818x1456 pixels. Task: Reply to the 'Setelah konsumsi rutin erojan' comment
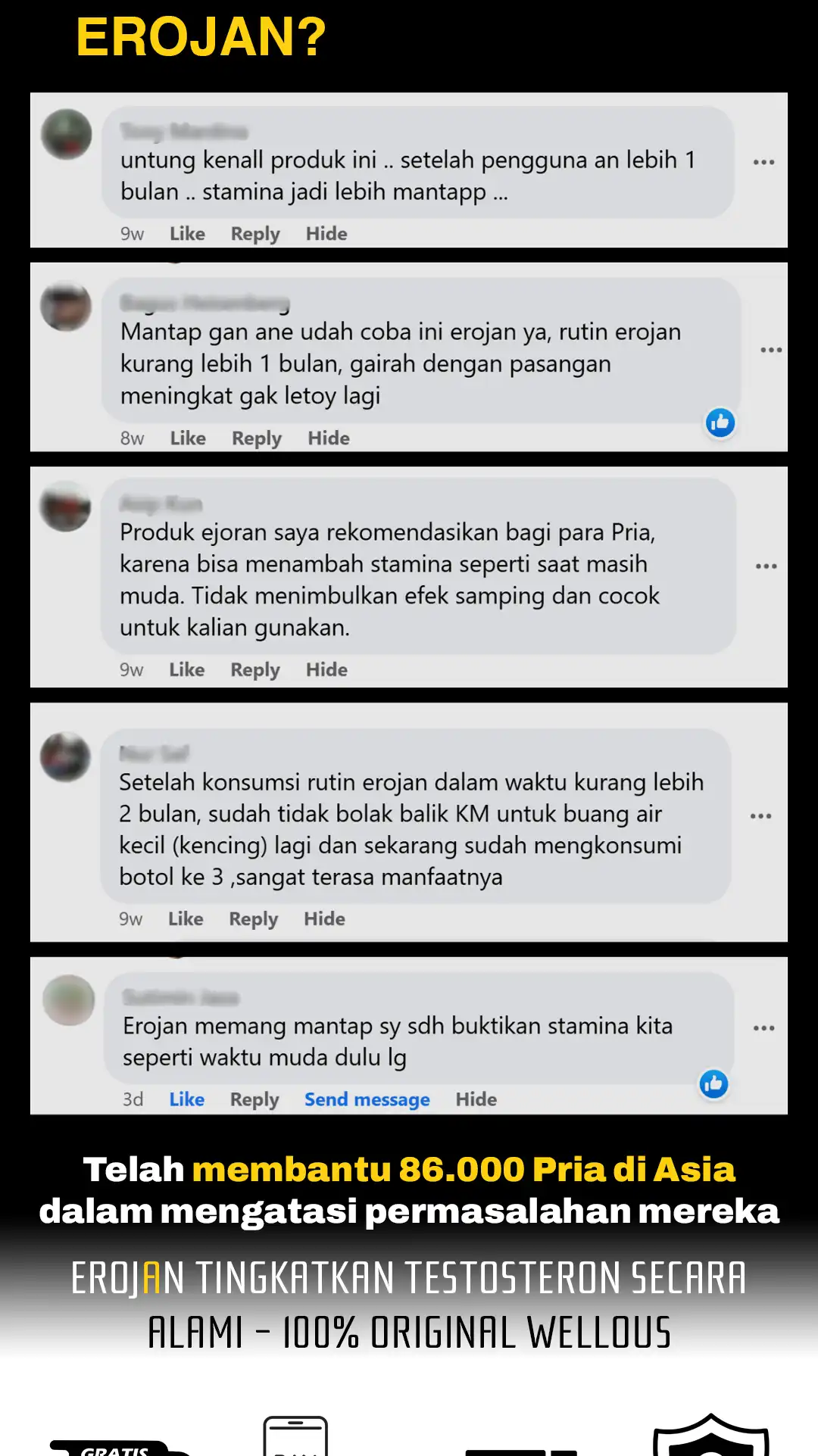point(254,919)
